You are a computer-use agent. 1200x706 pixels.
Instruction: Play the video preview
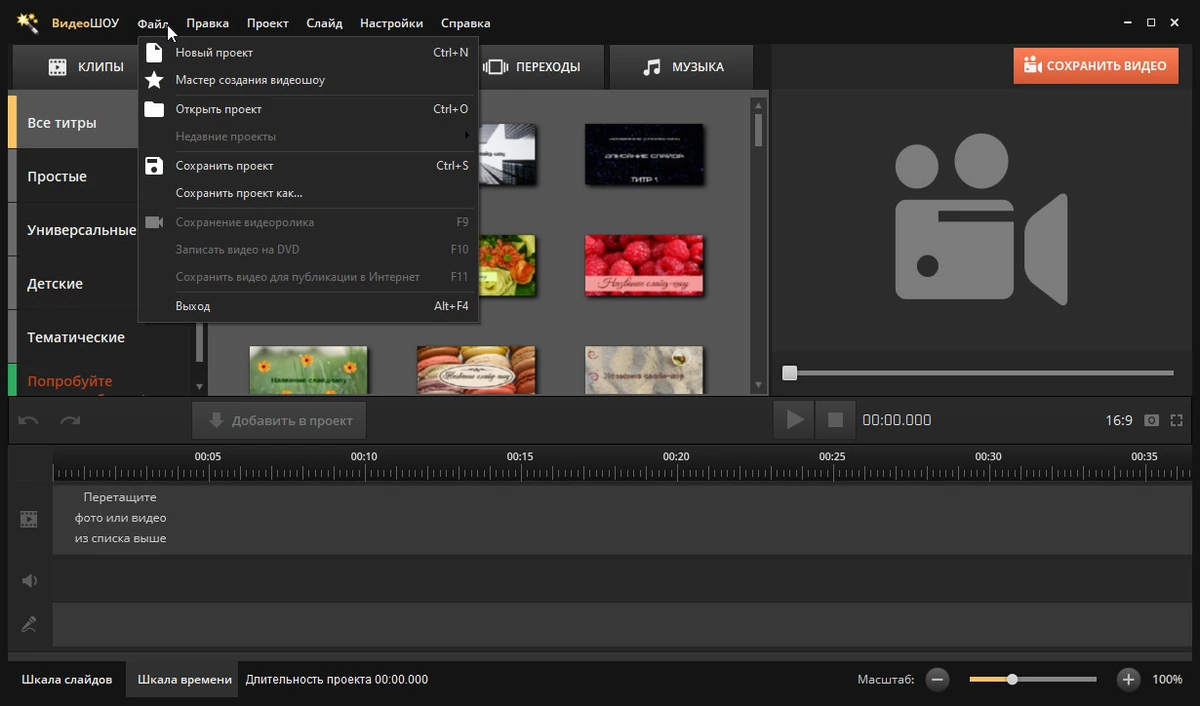pos(794,420)
